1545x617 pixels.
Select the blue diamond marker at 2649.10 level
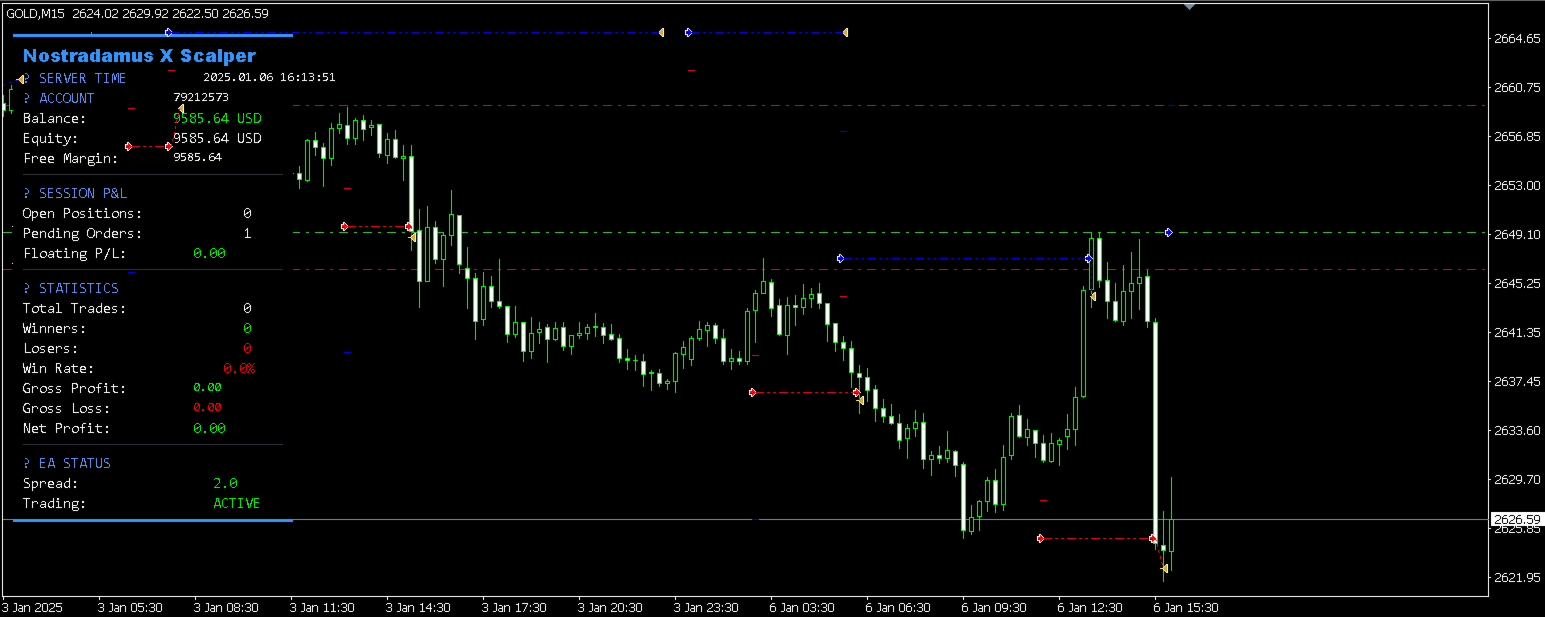[x=1167, y=232]
